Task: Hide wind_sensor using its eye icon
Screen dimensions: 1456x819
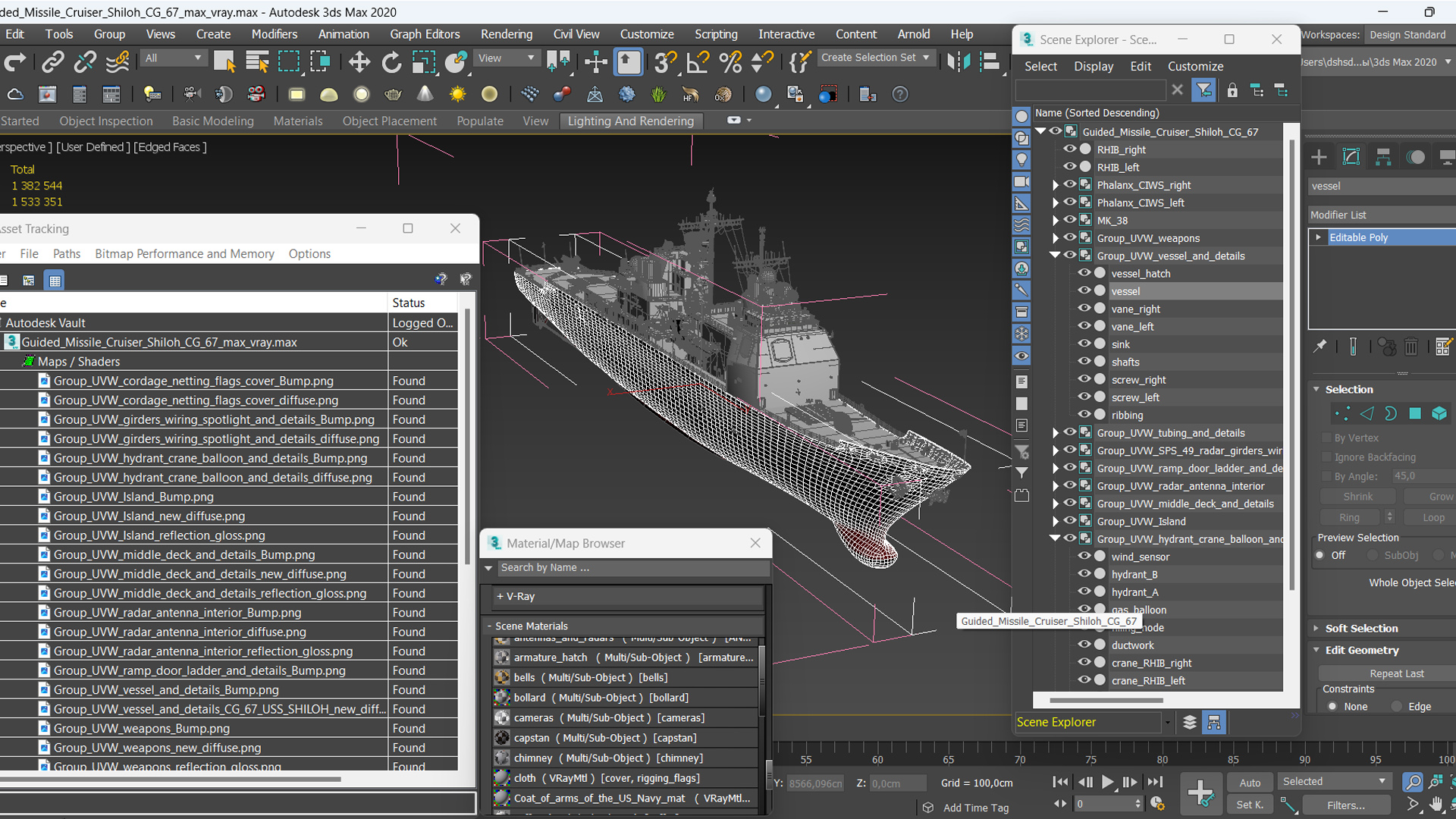Action: coord(1084,556)
